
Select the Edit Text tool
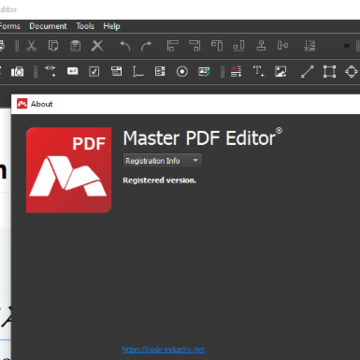[236, 71]
